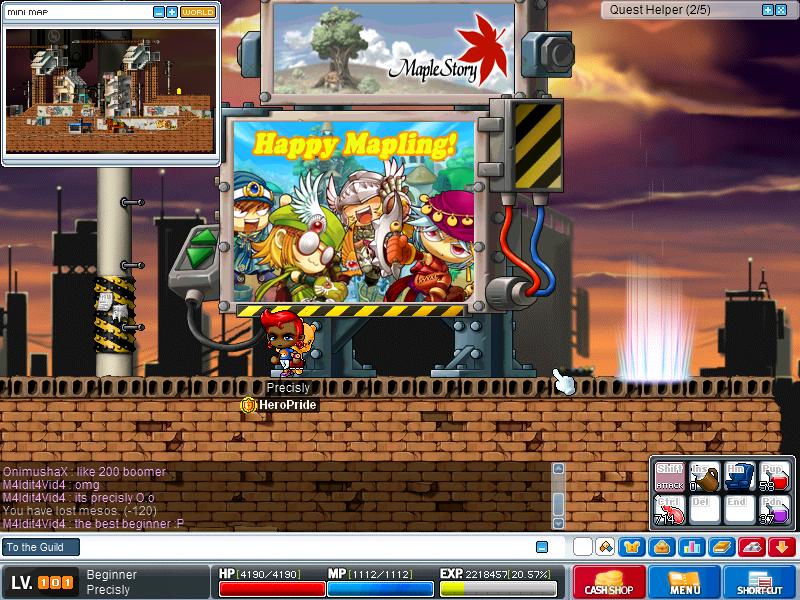Viewport: 800px width, 600px height.
Task: Click chat line 'M4ldit4Vid4 : omg'
Action: 51,485
